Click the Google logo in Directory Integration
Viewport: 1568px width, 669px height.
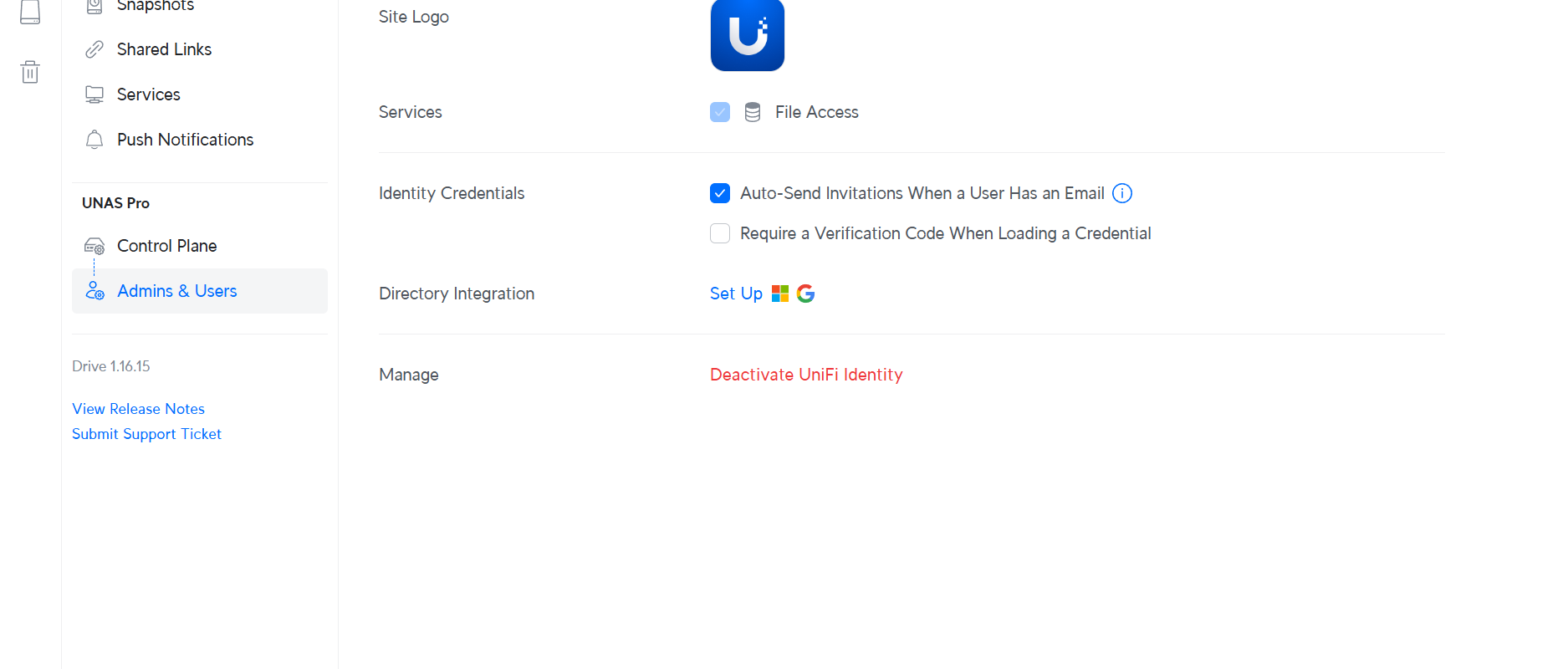[x=805, y=294]
